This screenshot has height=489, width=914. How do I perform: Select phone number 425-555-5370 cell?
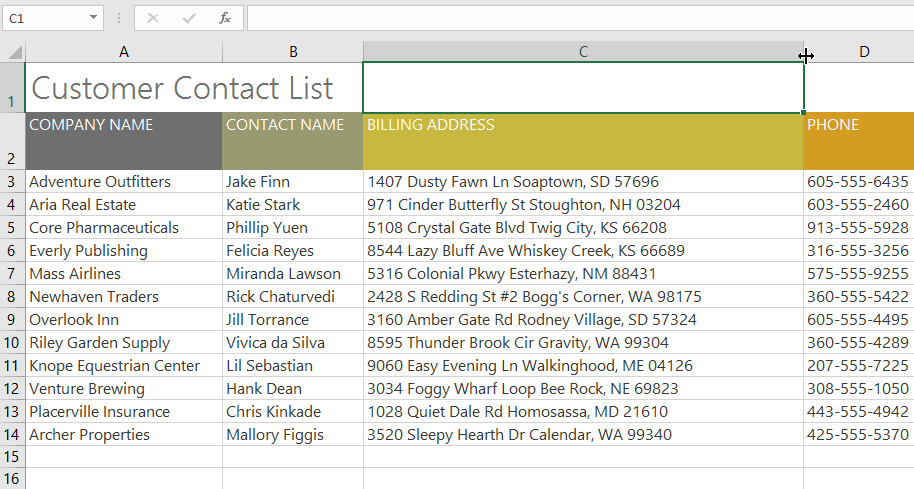coord(858,435)
